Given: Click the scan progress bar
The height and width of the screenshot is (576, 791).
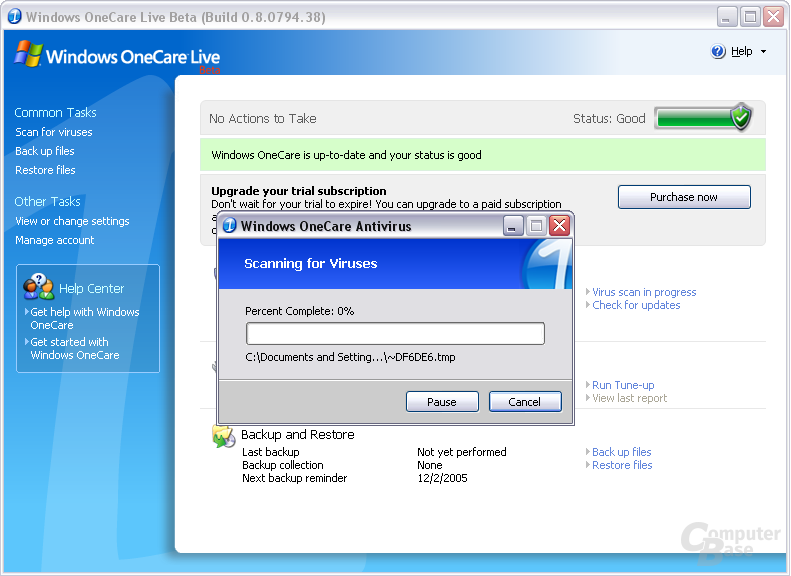Looking at the screenshot, I should tap(395, 333).
